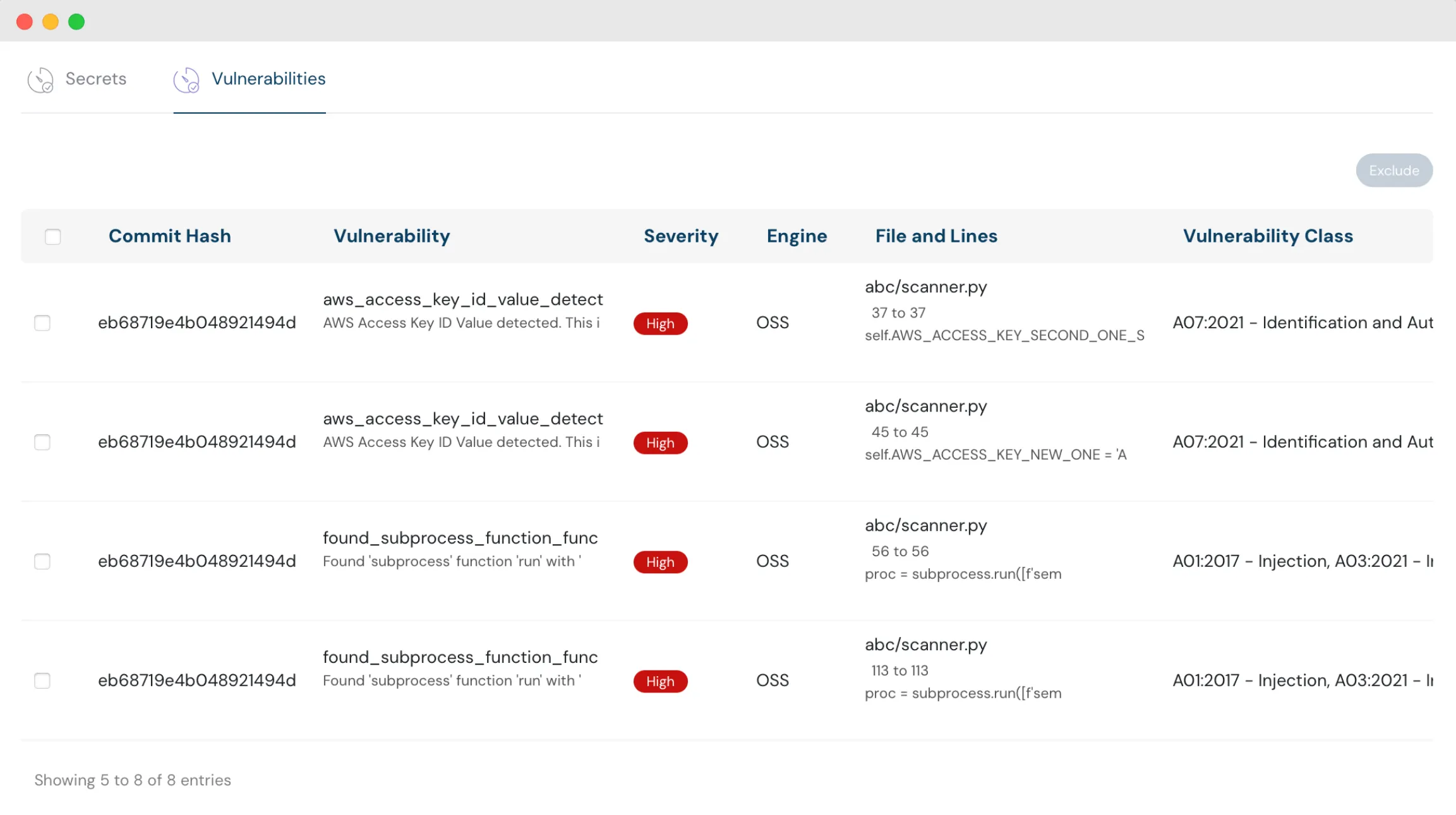The height and width of the screenshot is (815, 1456).
Task: Click the AO7:2021 Identification vulnerability class
Action: tap(1303, 323)
